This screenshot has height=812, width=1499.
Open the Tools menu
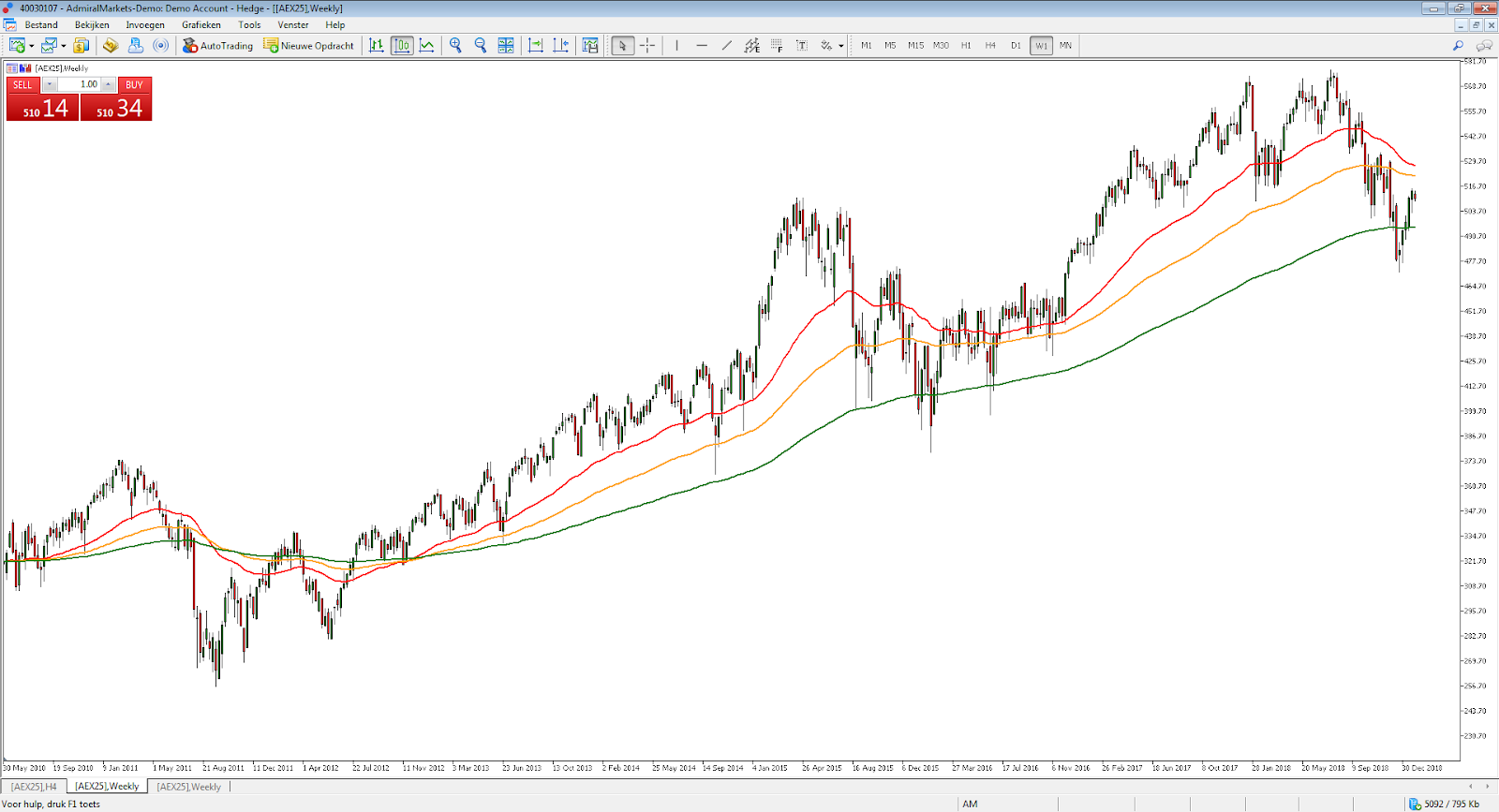coord(249,25)
